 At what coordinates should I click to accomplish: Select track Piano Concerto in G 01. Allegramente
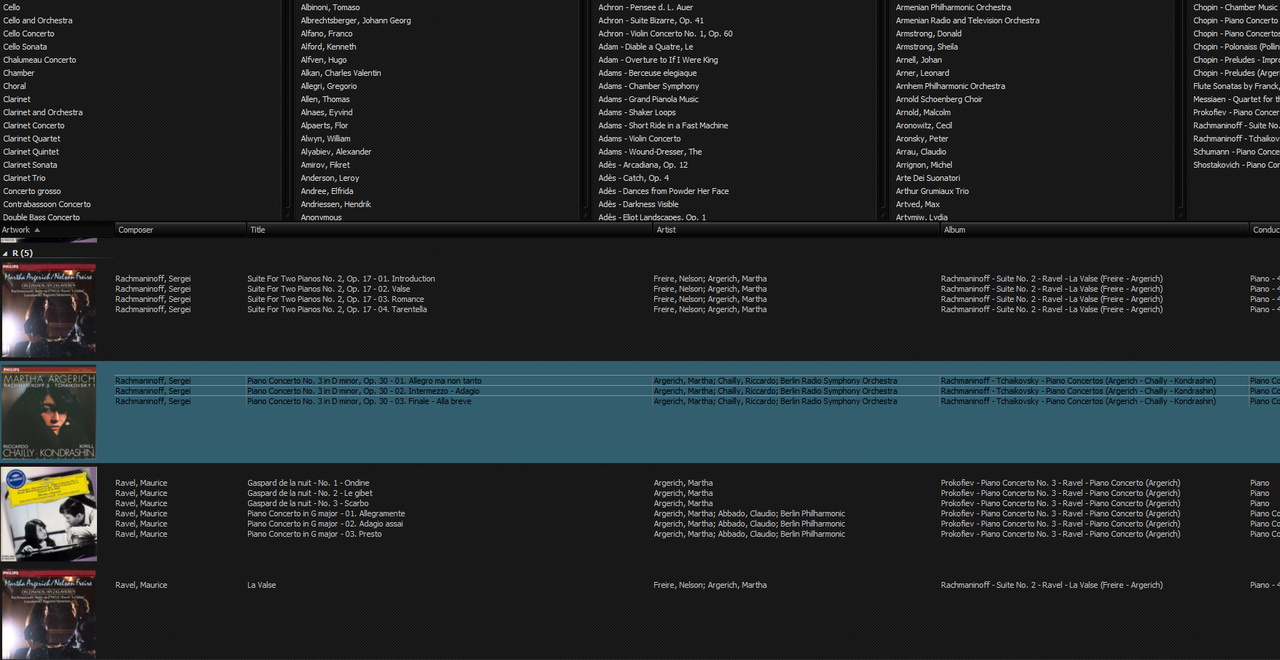326,514
